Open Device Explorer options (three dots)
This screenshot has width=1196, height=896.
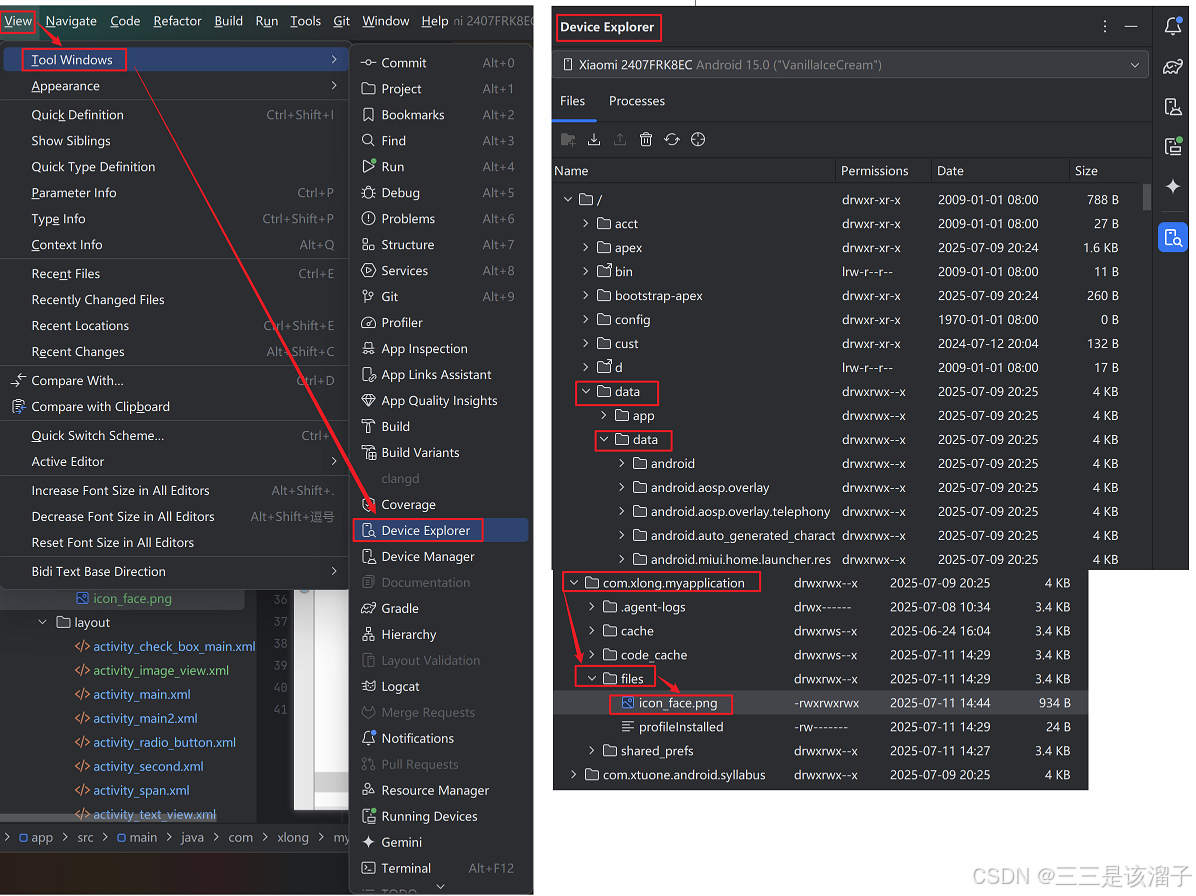pos(1104,27)
